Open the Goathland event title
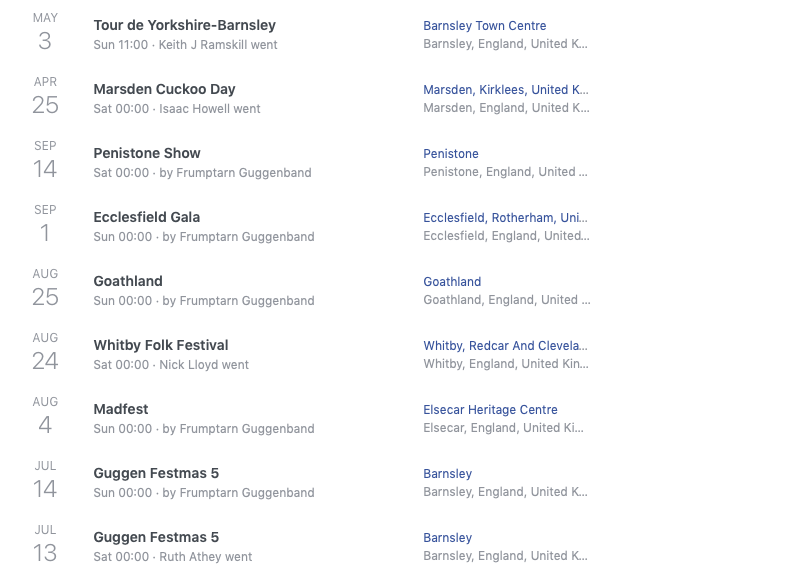 click(x=128, y=281)
